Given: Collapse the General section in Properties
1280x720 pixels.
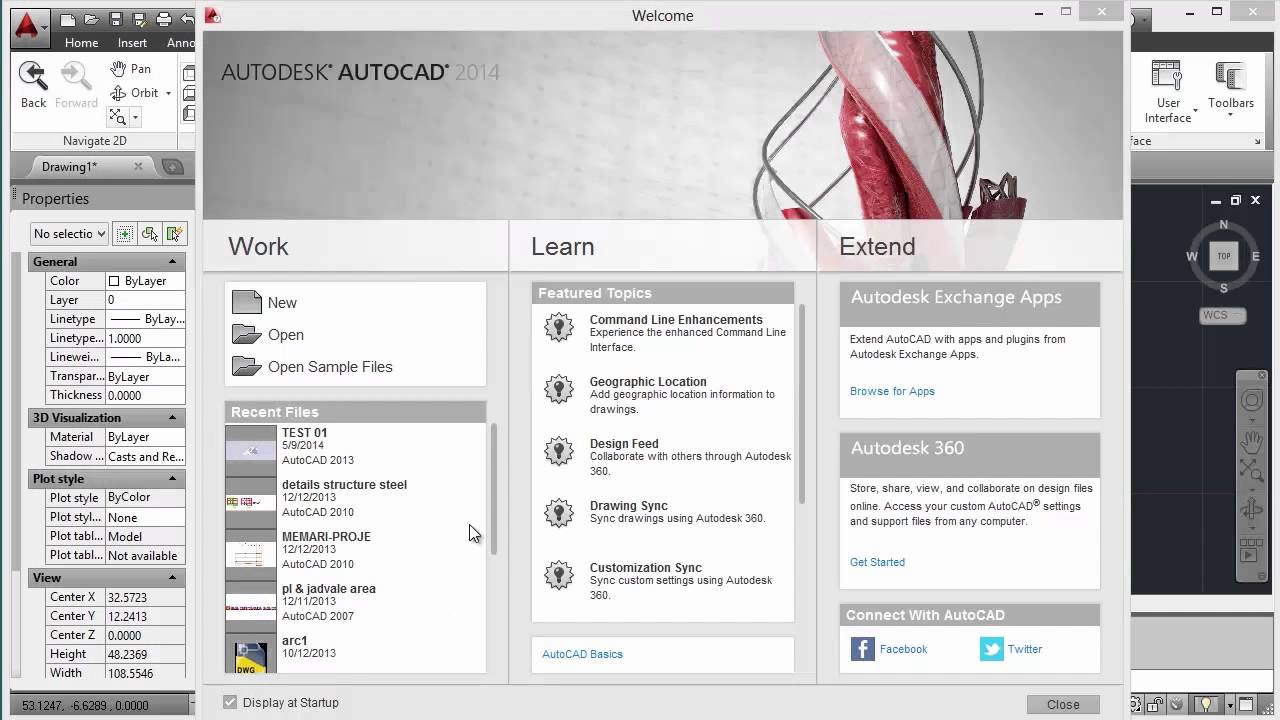Looking at the screenshot, I should pyautogui.click(x=172, y=261).
